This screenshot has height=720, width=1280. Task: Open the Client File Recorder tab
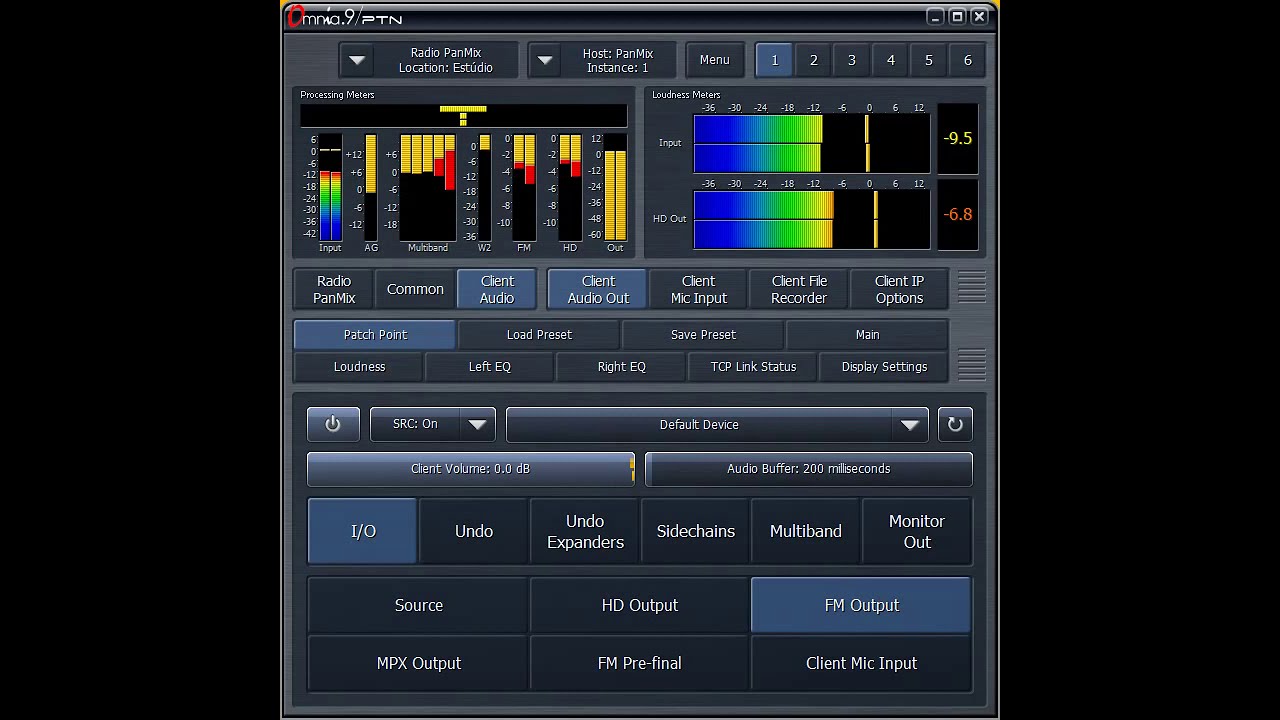click(799, 289)
